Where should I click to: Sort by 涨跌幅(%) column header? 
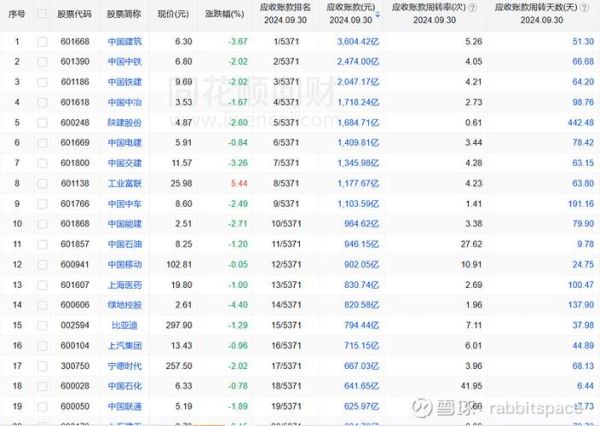[x=225, y=14]
